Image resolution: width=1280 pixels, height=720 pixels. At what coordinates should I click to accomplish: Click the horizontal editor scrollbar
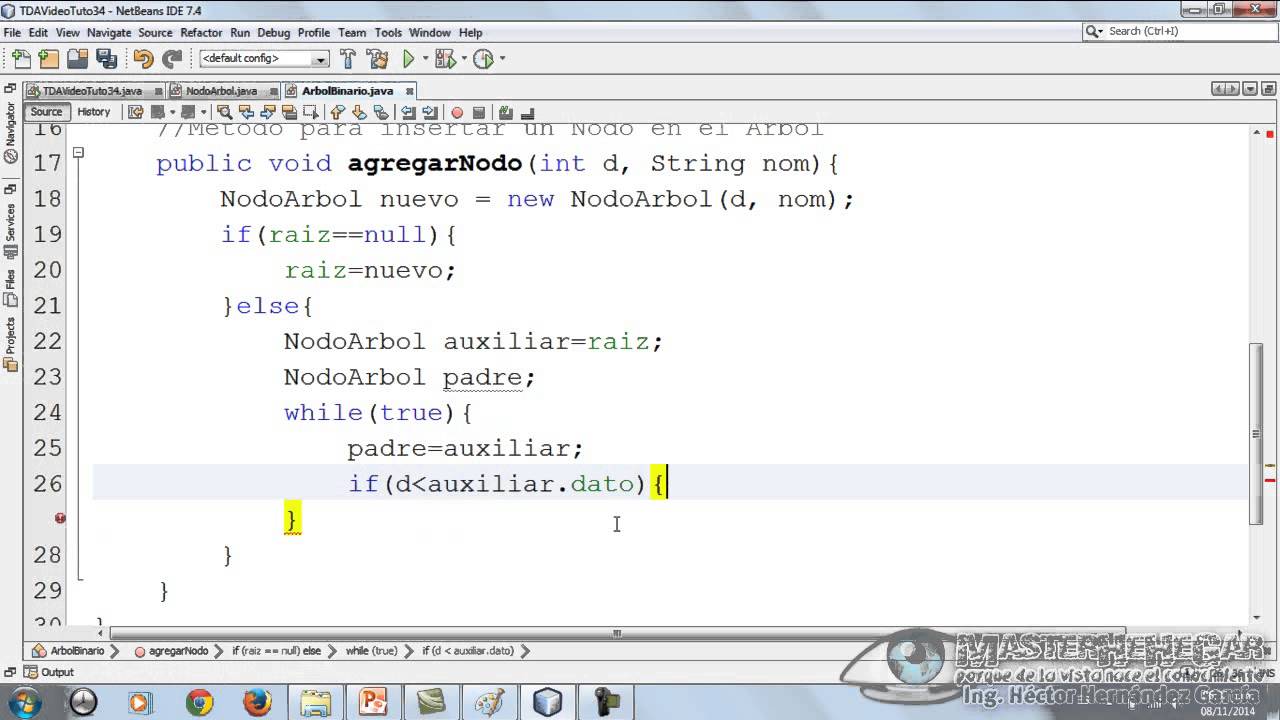click(617, 633)
